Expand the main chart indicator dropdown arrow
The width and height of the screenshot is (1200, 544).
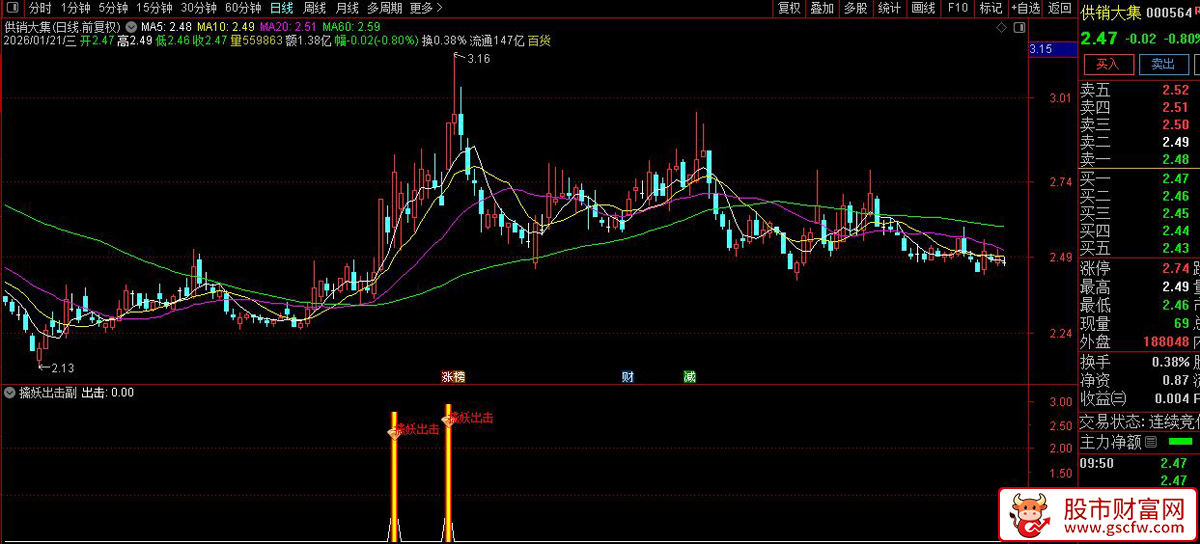pos(131,26)
